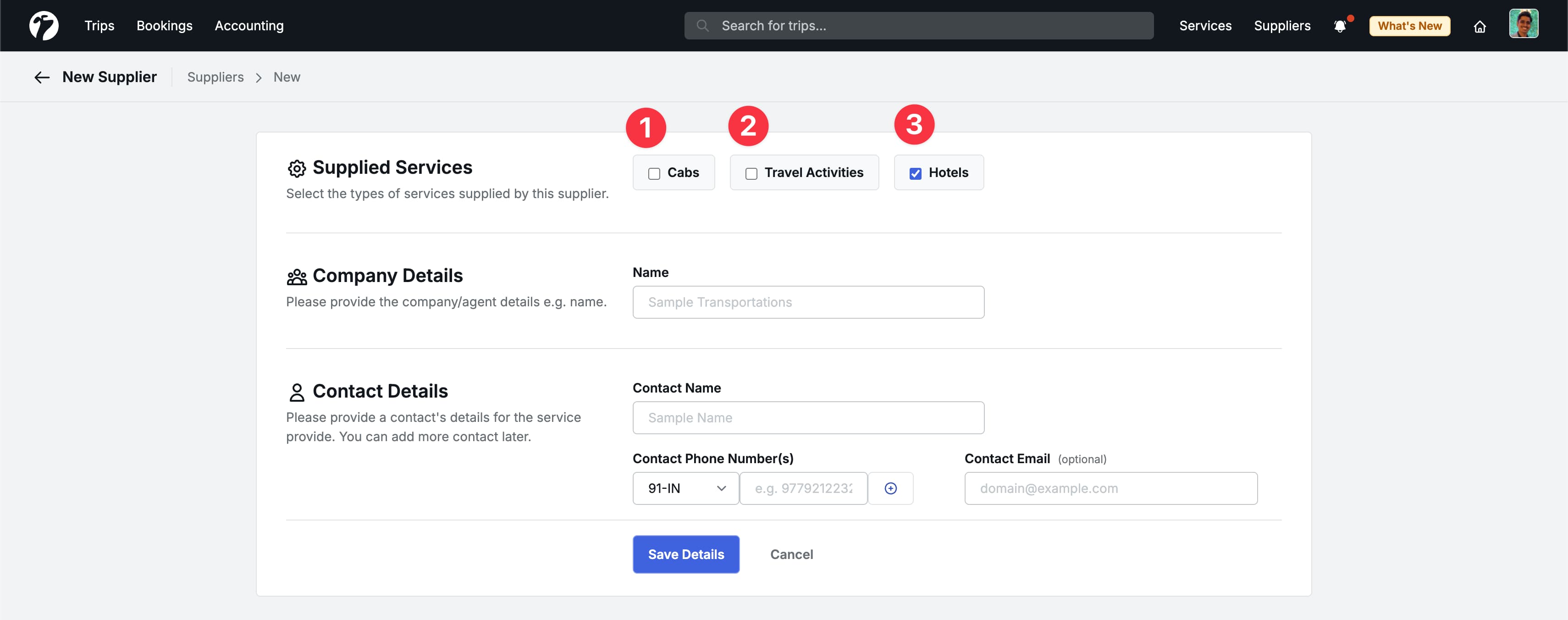
Task: Focus the company Name input field
Action: (x=808, y=302)
